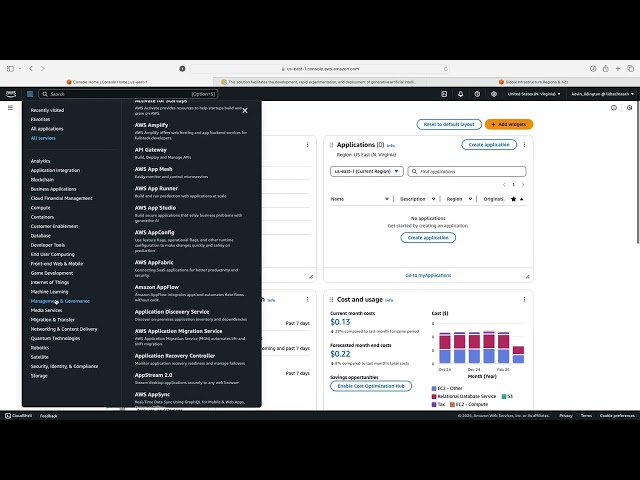Open the settings gear icon in navbar
The width and height of the screenshot is (640, 480).
494,94
